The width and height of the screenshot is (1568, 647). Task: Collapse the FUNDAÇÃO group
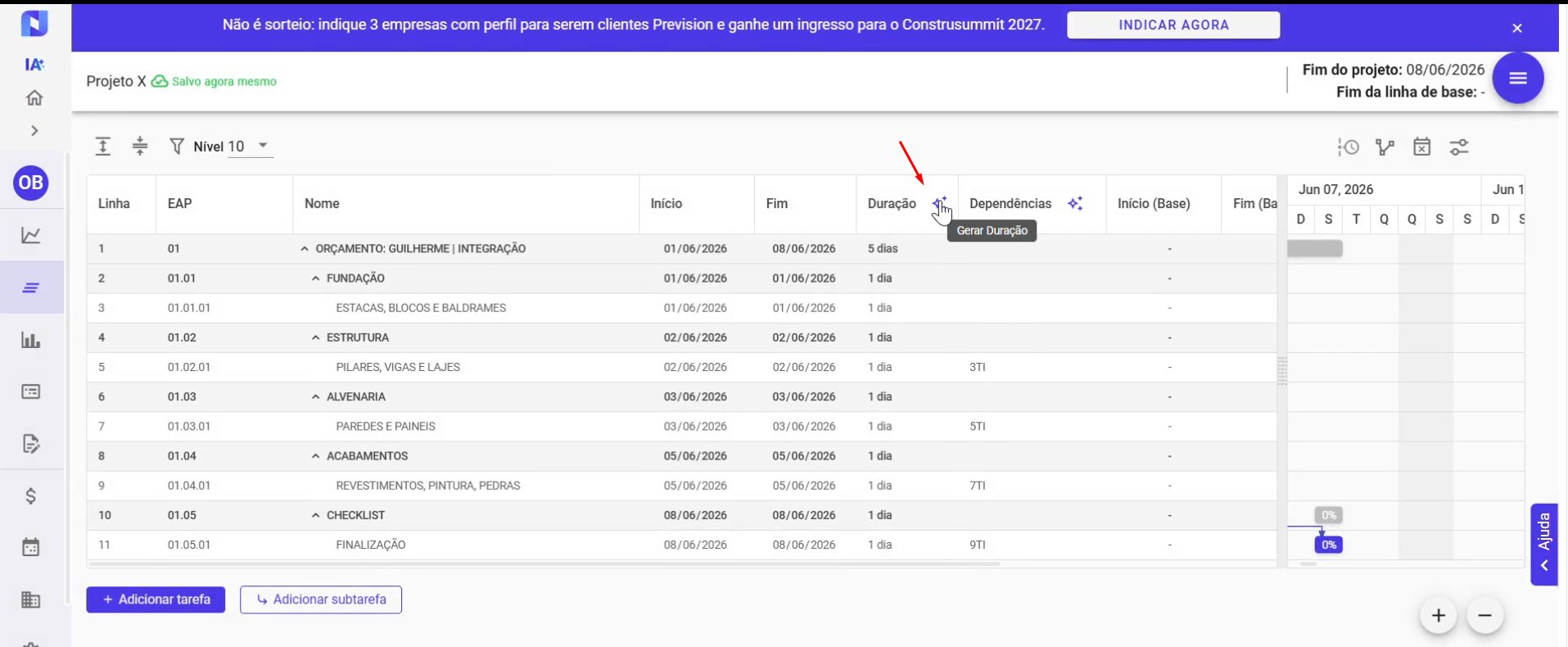(x=315, y=278)
